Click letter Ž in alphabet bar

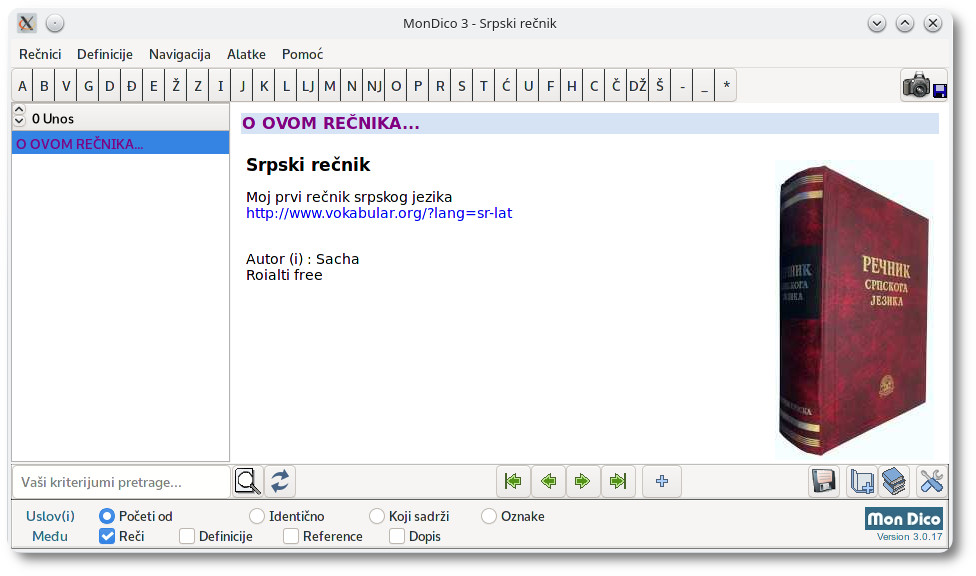pyautogui.click(x=176, y=85)
